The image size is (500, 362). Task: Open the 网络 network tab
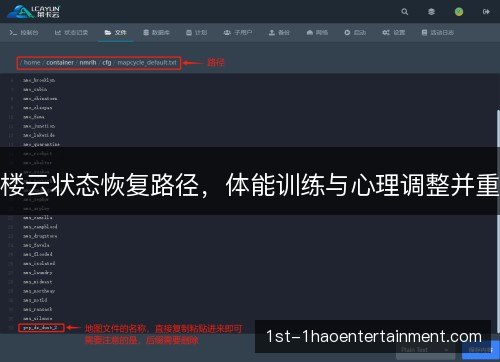pos(317,32)
